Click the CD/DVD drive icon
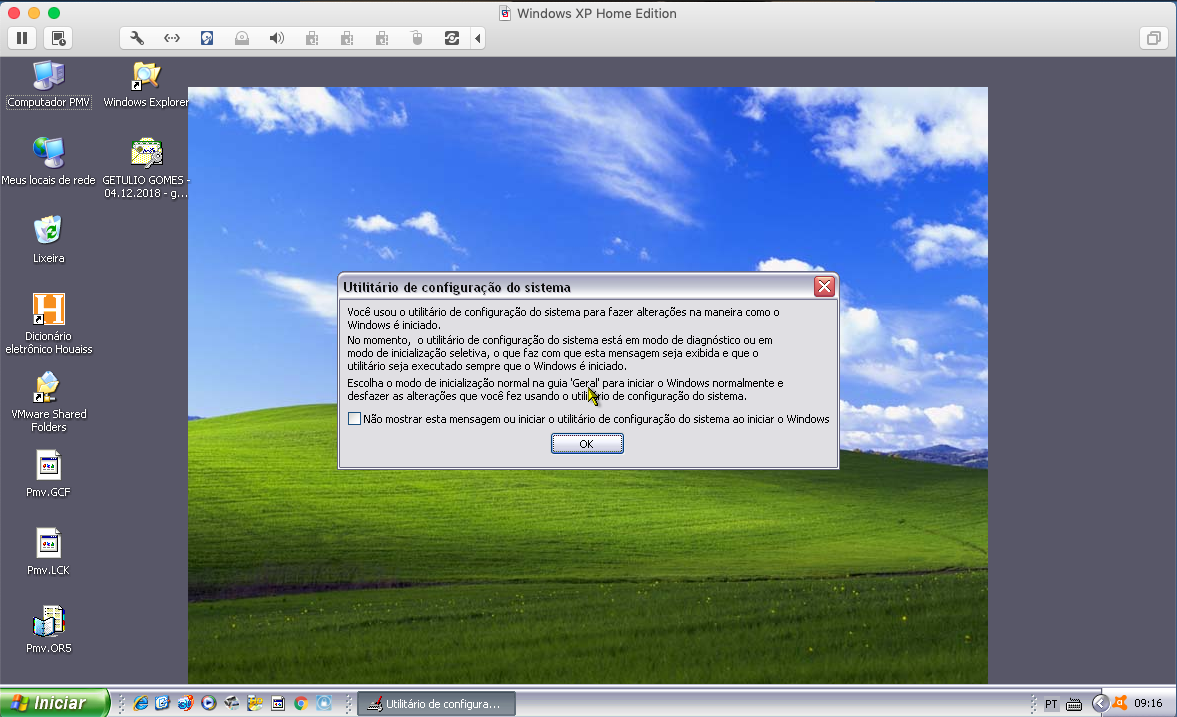This screenshot has height=717, width=1177. pos(242,38)
